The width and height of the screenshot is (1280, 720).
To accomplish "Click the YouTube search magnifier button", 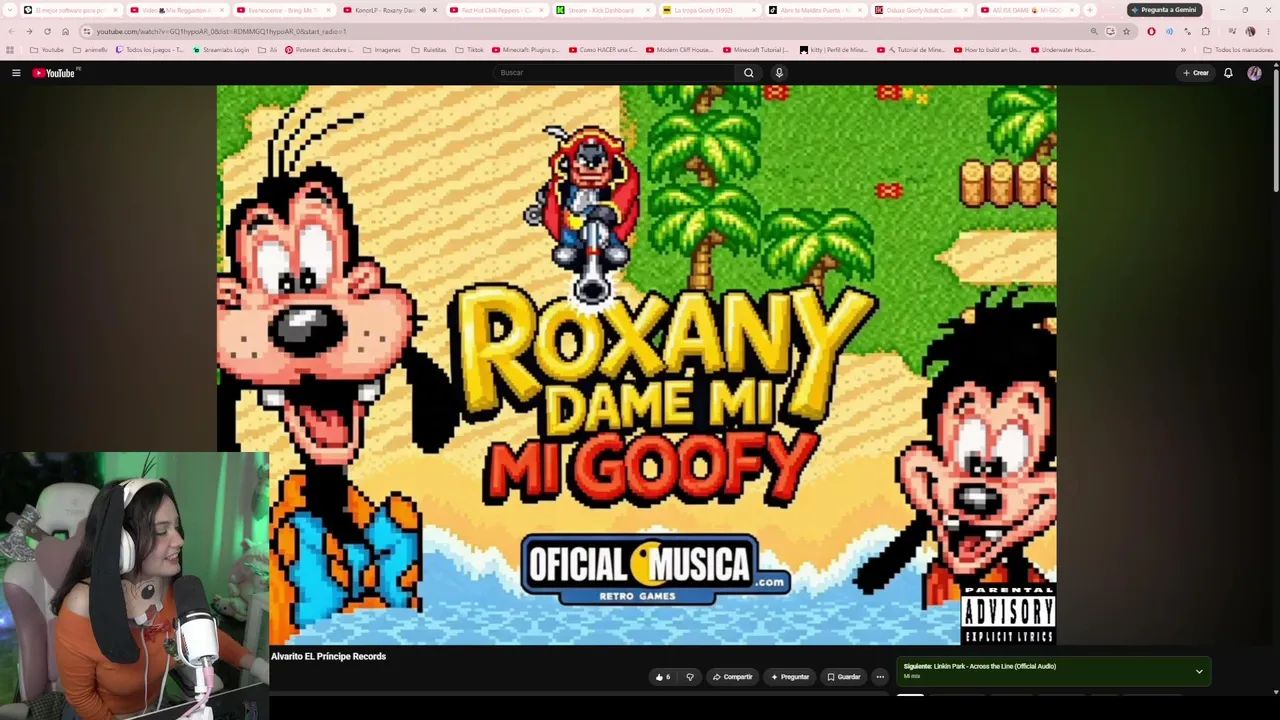I will pos(748,73).
